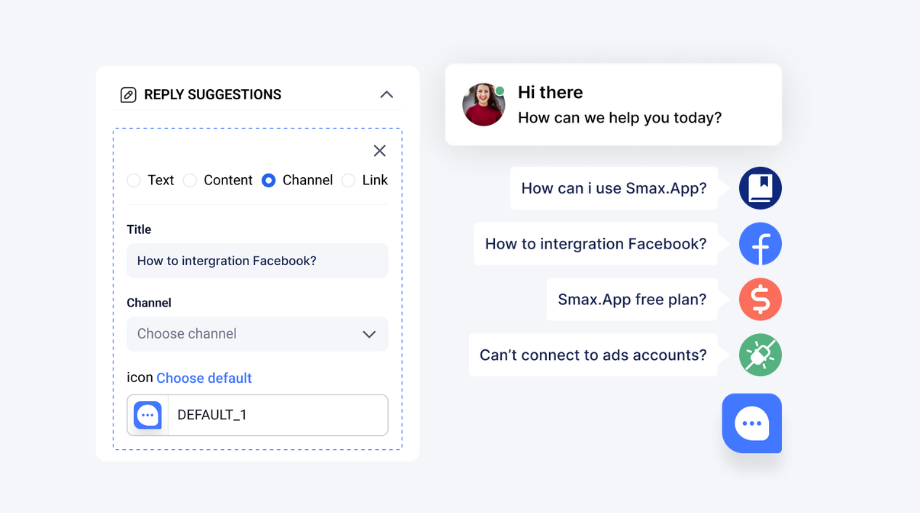Select the Link radio option

(348, 180)
